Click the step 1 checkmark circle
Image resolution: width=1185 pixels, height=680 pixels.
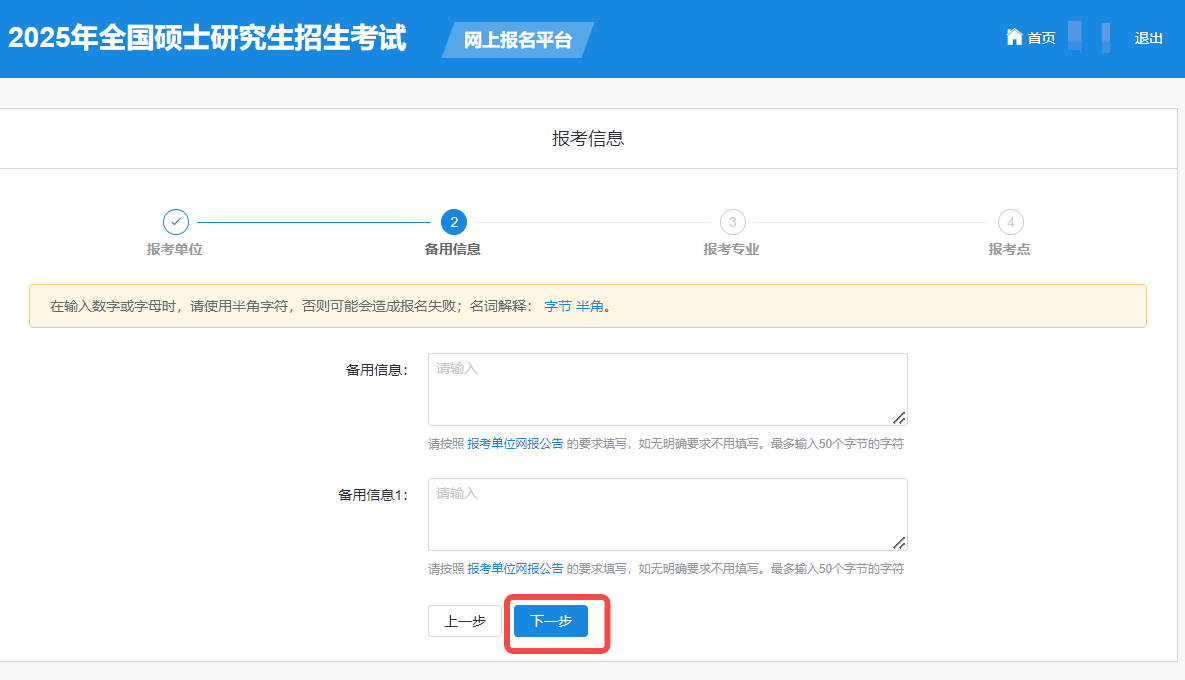[175, 221]
